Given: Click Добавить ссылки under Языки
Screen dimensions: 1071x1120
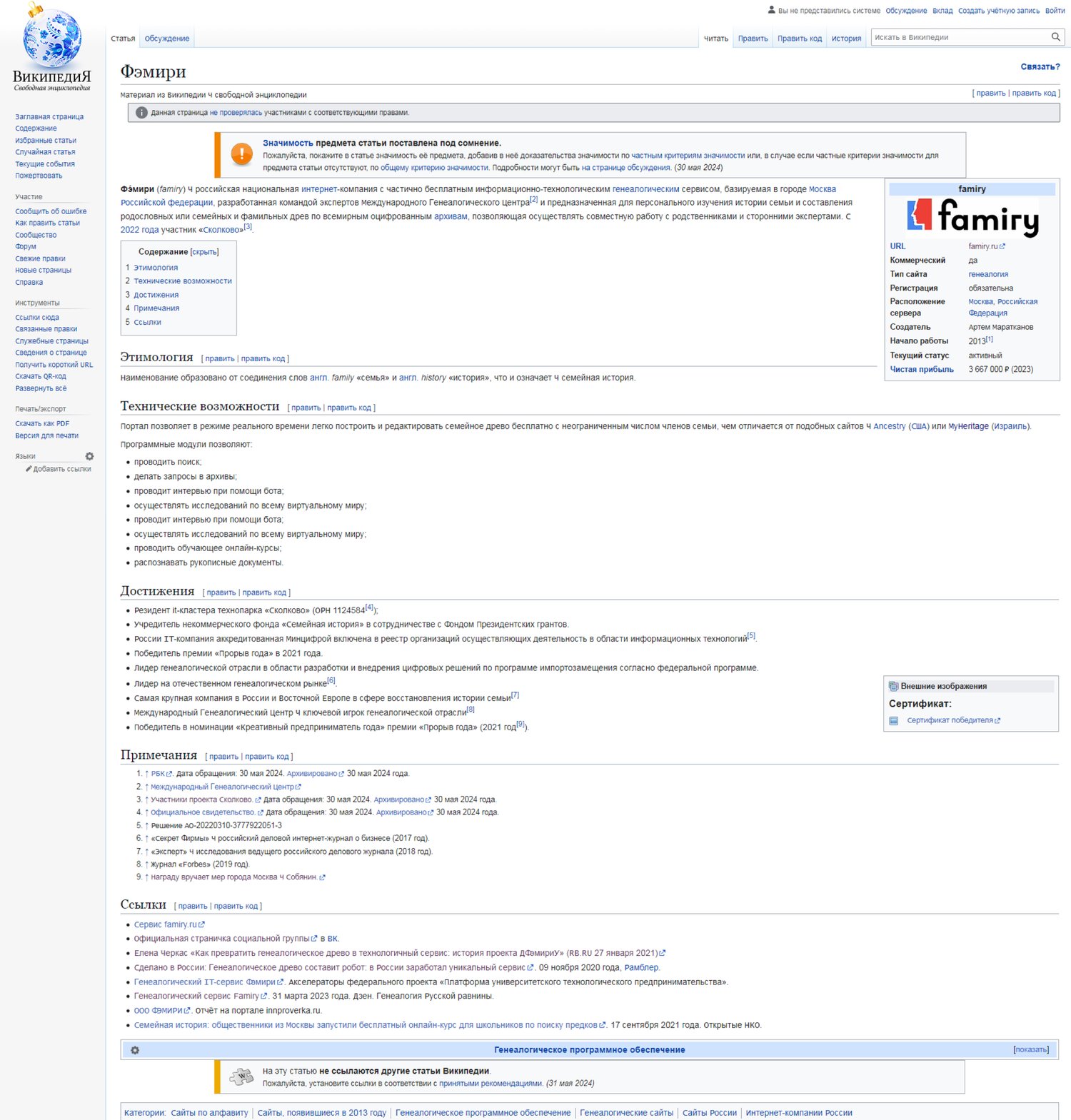Looking at the screenshot, I should (62, 469).
